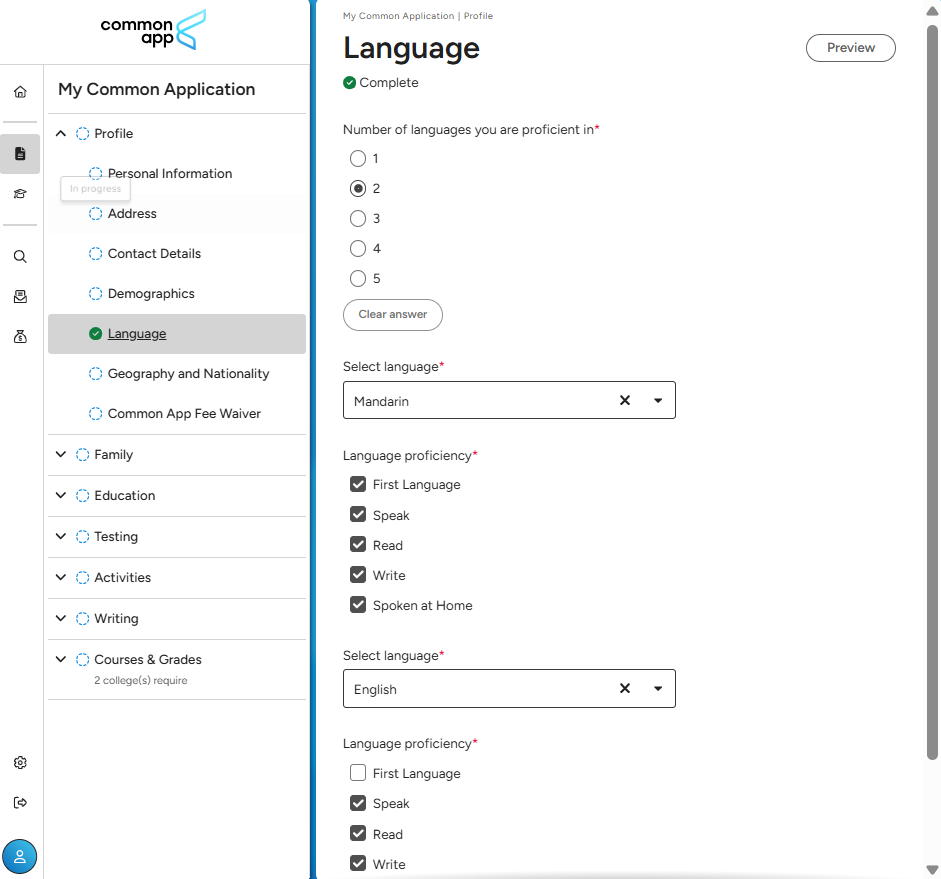Viewport: 941px width, 879px height.
Task: Click the graduation cap colleges icon
Action: pos(20,194)
